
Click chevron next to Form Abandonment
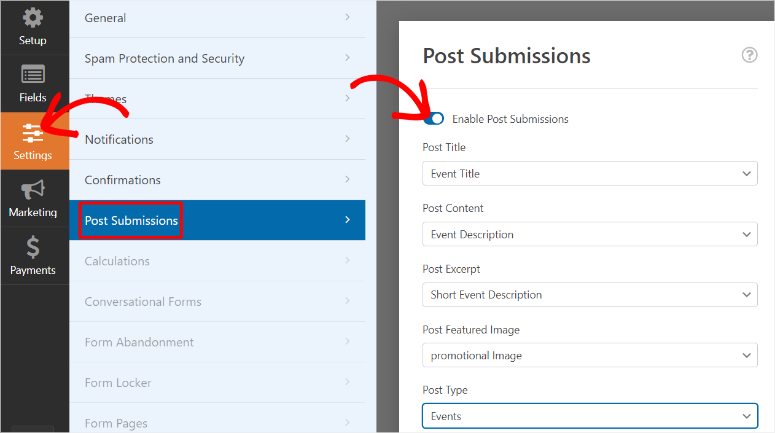tap(347, 342)
